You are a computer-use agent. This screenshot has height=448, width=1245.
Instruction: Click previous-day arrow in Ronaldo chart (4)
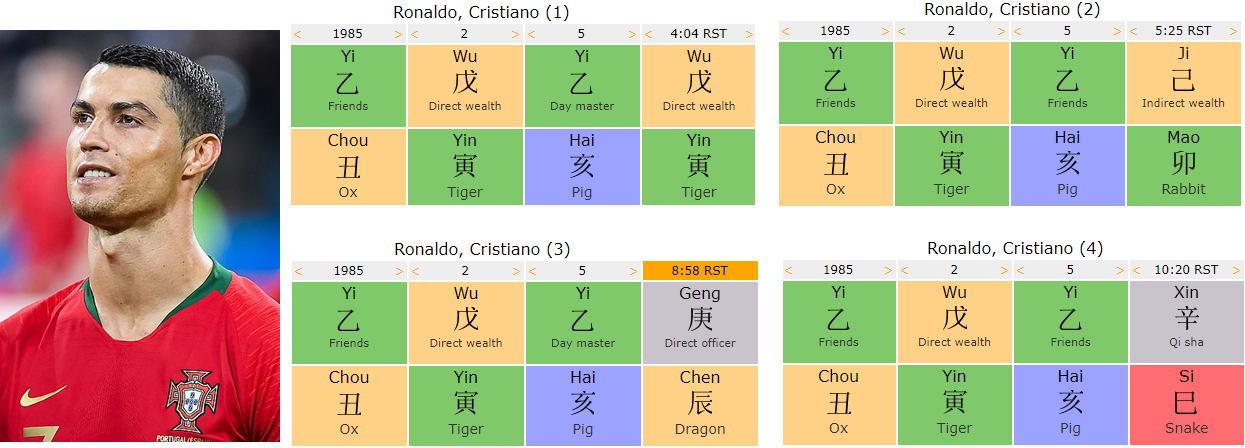[1022, 270]
